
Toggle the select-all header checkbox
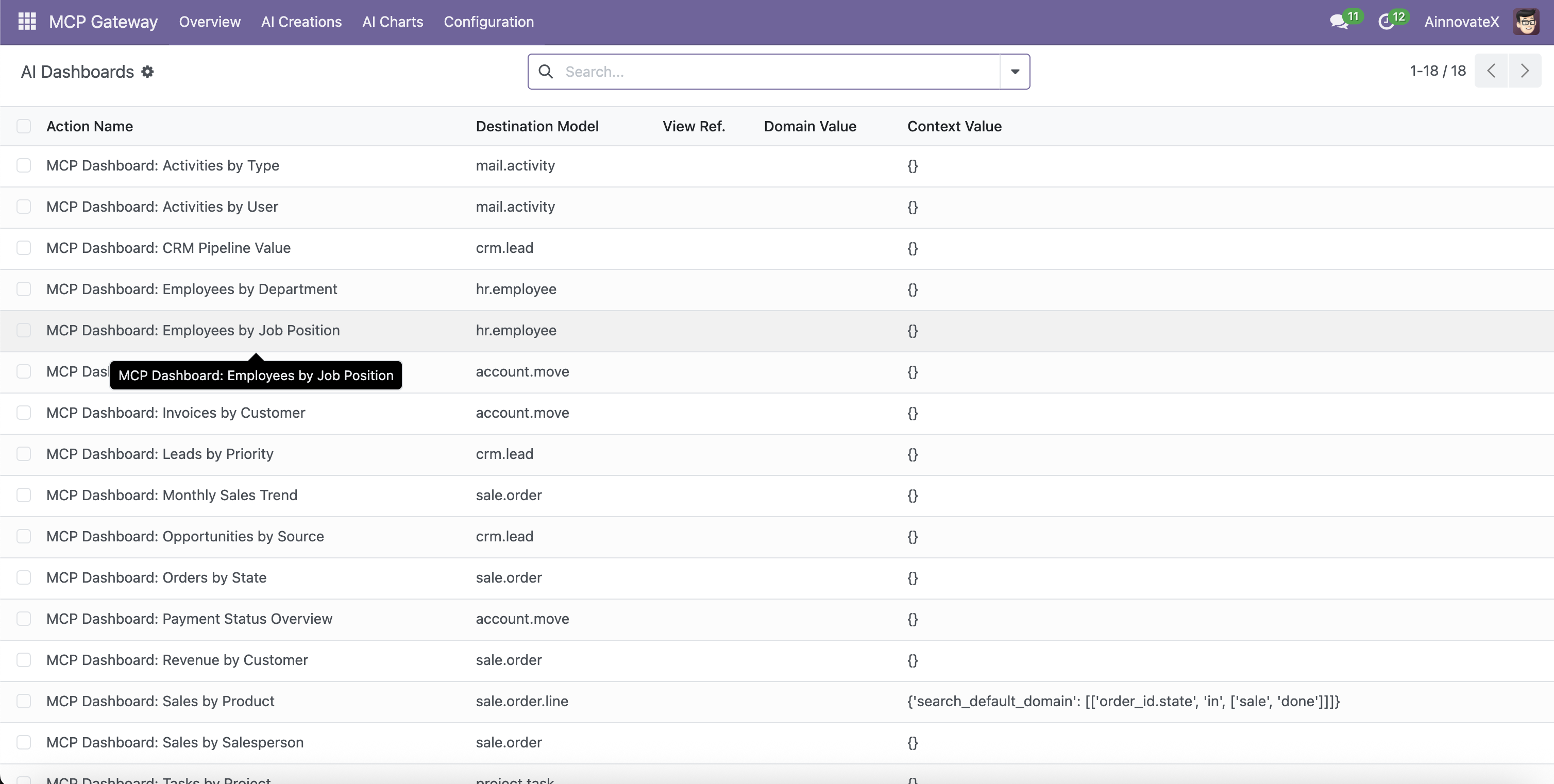click(x=24, y=126)
